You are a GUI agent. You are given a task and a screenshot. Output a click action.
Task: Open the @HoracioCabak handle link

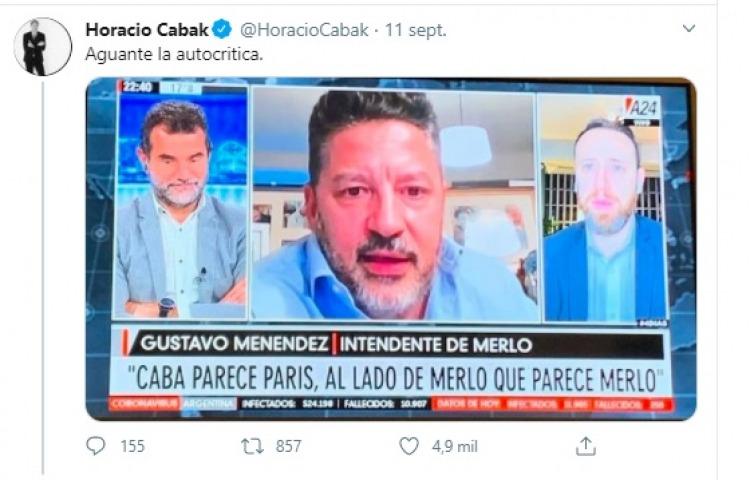(304, 30)
